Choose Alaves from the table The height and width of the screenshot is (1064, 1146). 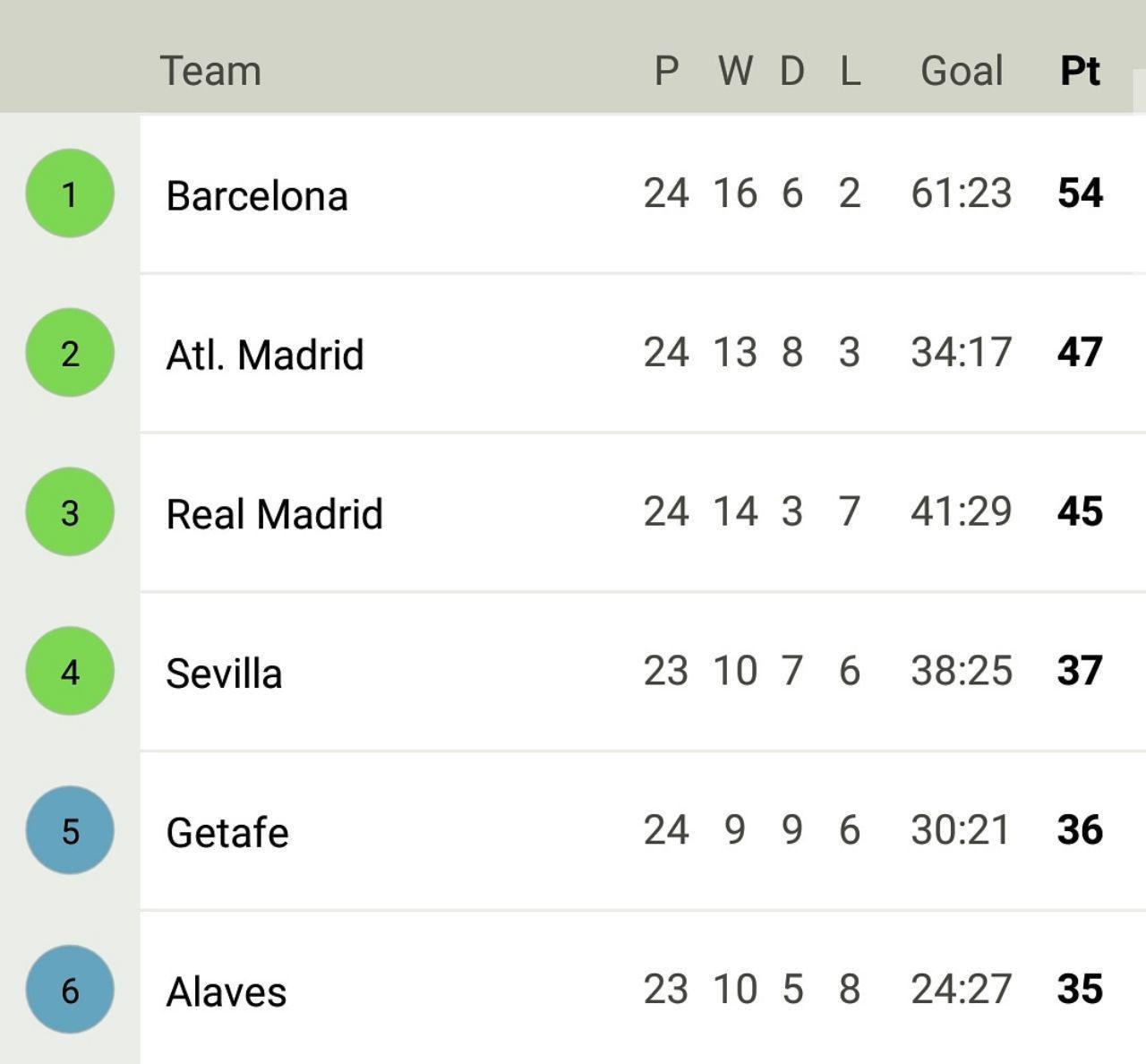pyautogui.click(x=227, y=991)
